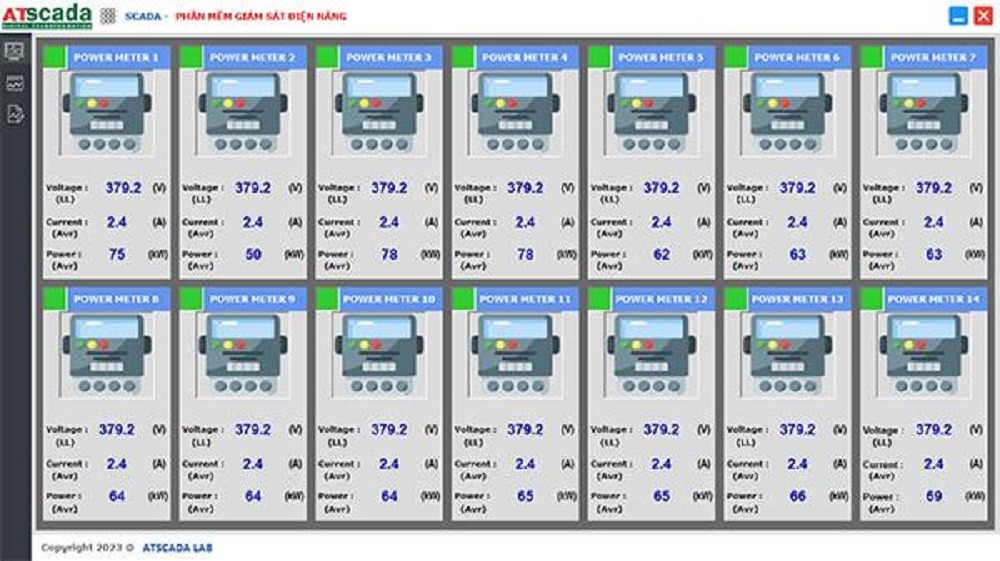Open the trend chart sidebar icon

tap(15, 83)
